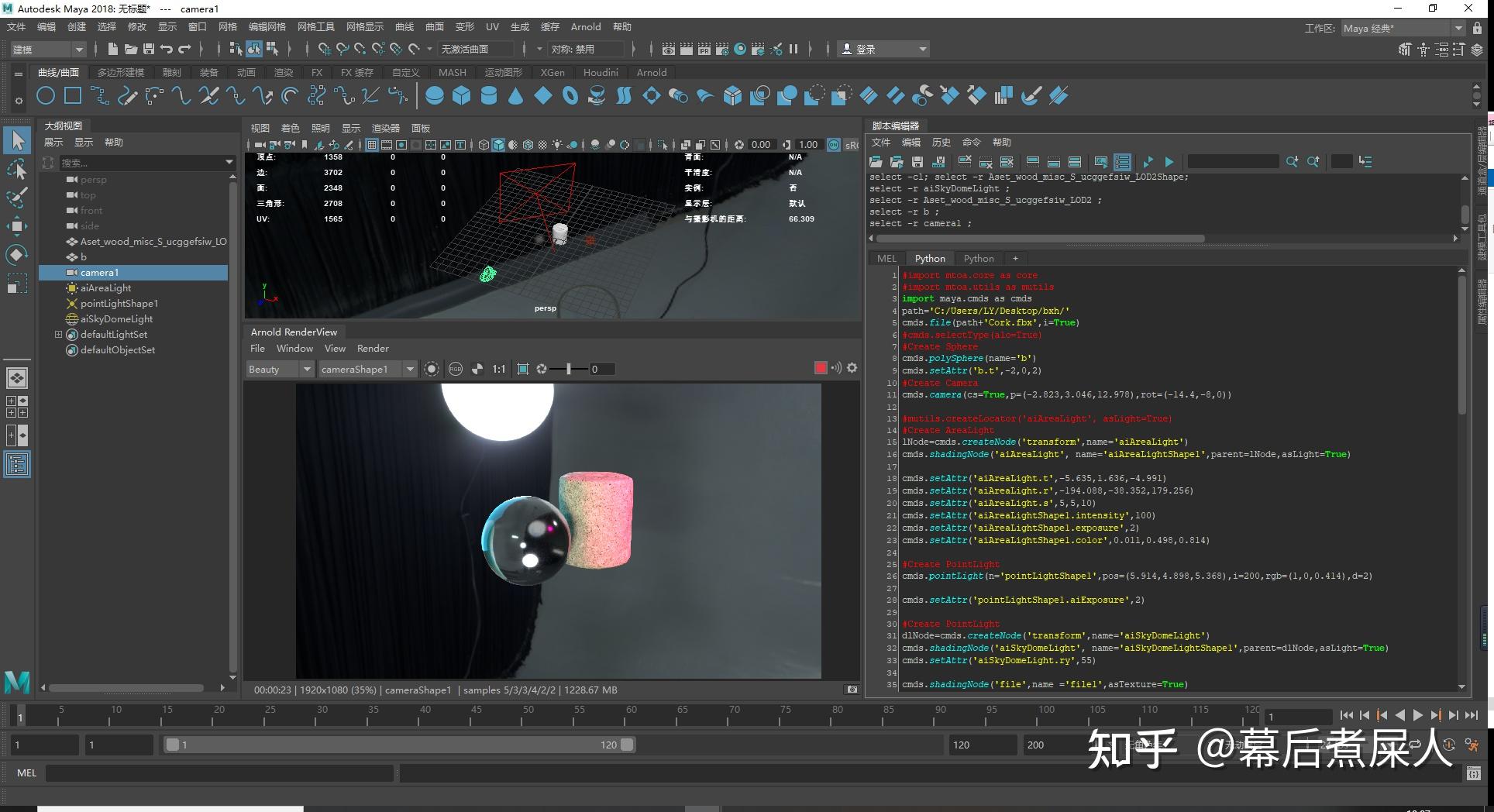
Task: Execute the Python script with the play icon
Action: (x=1169, y=162)
